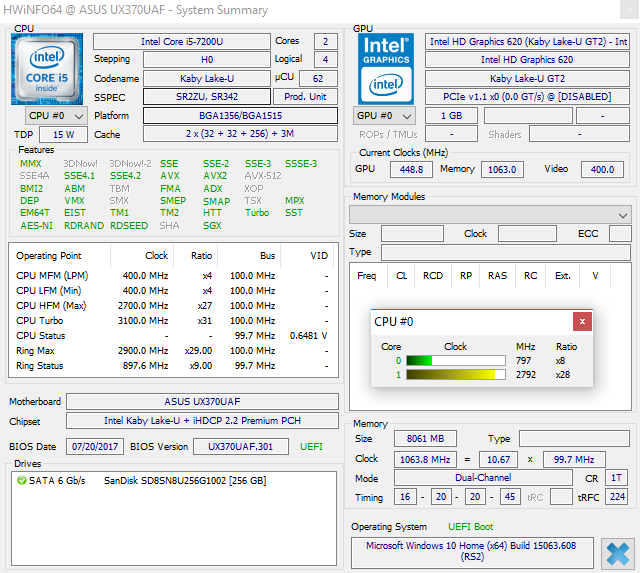Click the Cores count field
This screenshot has height=573, width=640.
(x=326, y=42)
